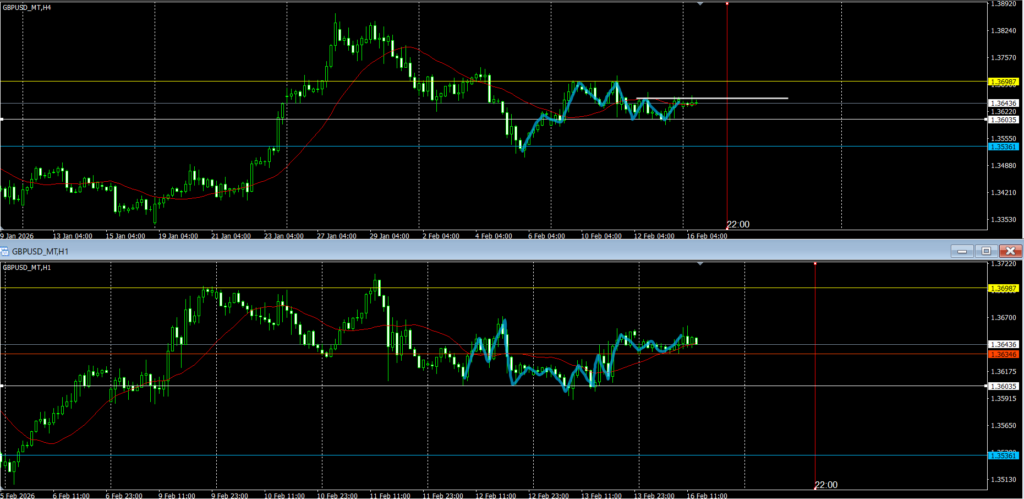Click the orange 1.36346 price tag on H1 chart

coord(1002,354)
